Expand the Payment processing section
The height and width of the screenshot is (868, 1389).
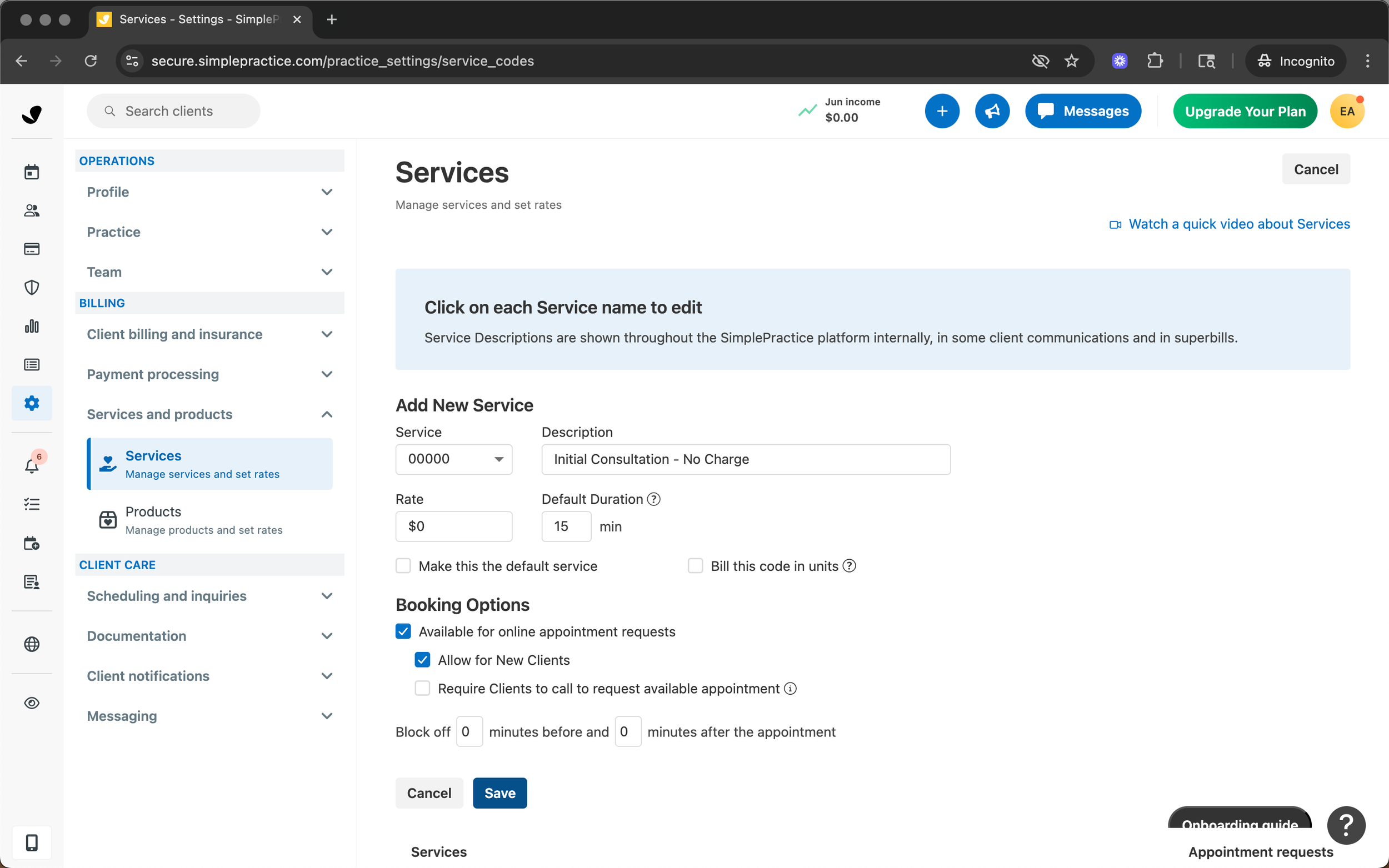coord(209,374)
